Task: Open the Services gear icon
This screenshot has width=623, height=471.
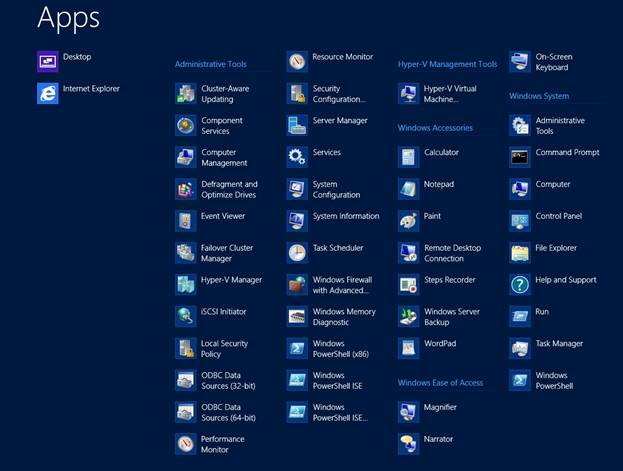Action: 297,157
